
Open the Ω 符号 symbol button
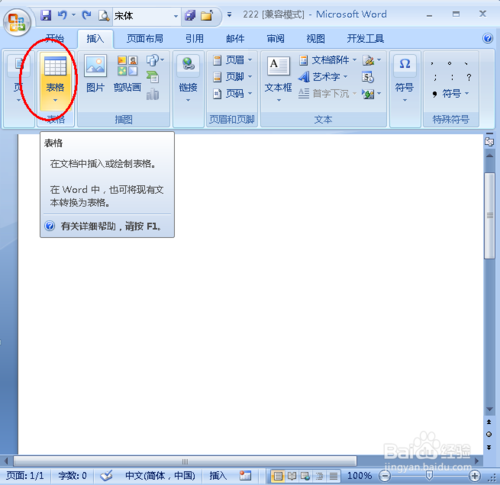tap(405, 79)
